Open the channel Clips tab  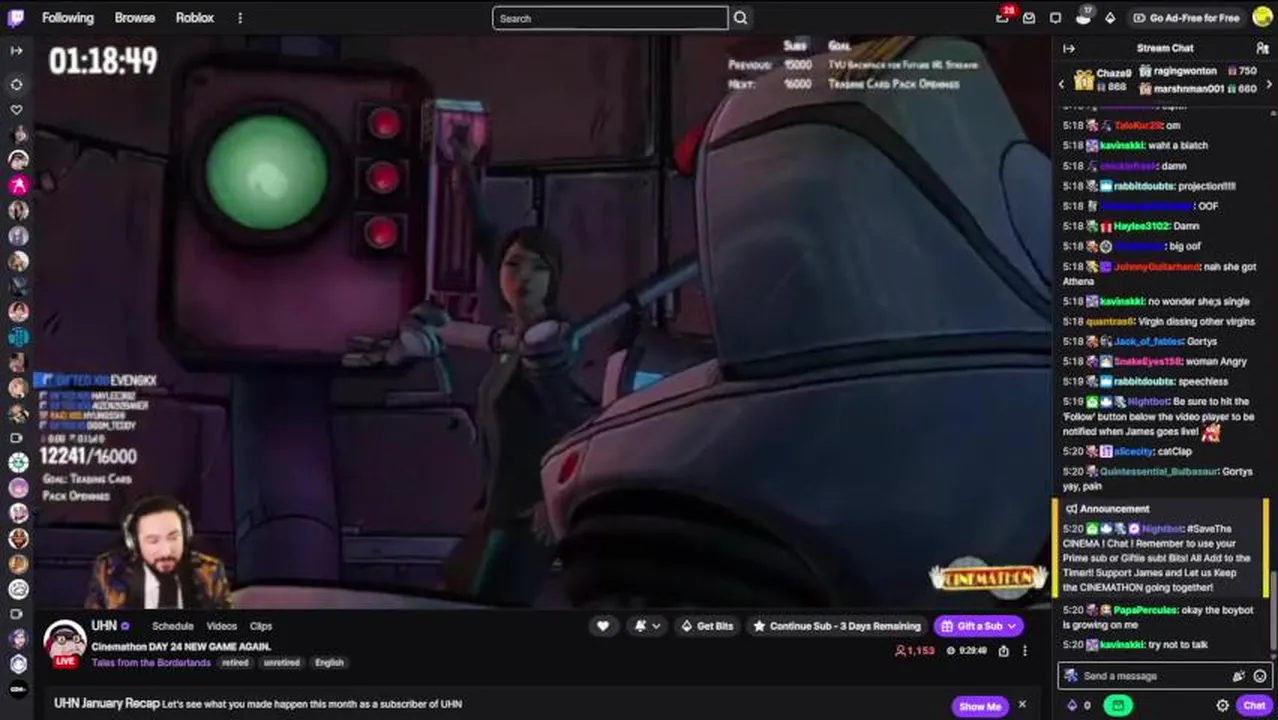tap(261, 626)
